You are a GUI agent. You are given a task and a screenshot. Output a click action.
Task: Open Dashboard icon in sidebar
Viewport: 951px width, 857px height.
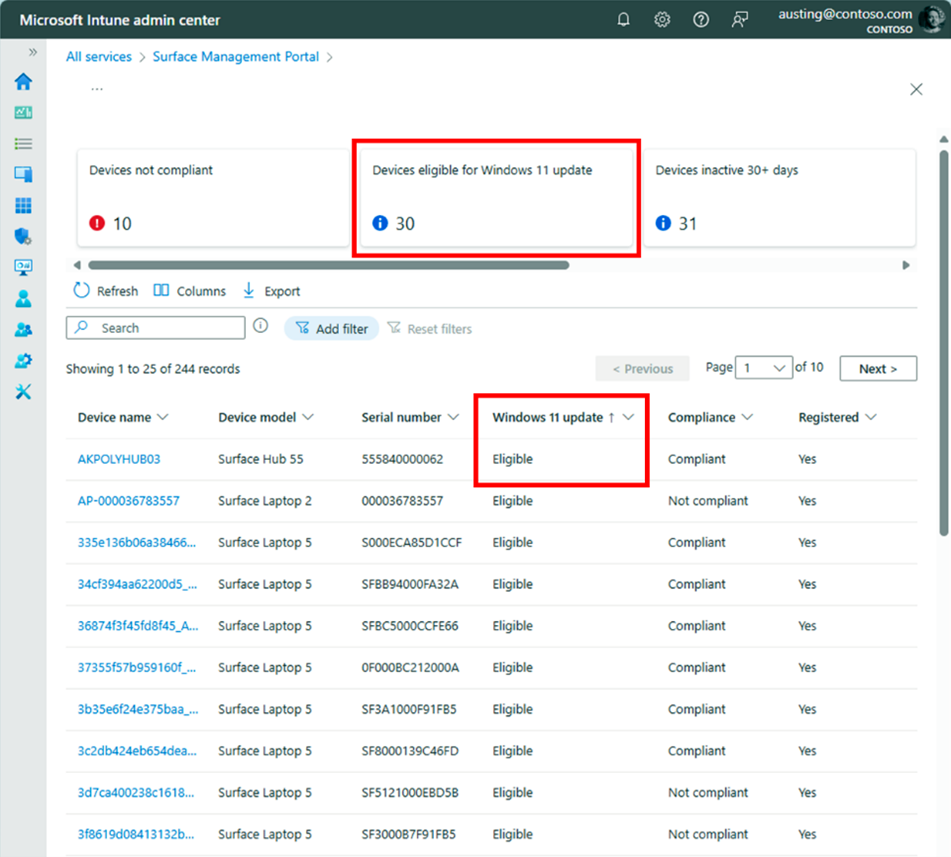point(23,113)
